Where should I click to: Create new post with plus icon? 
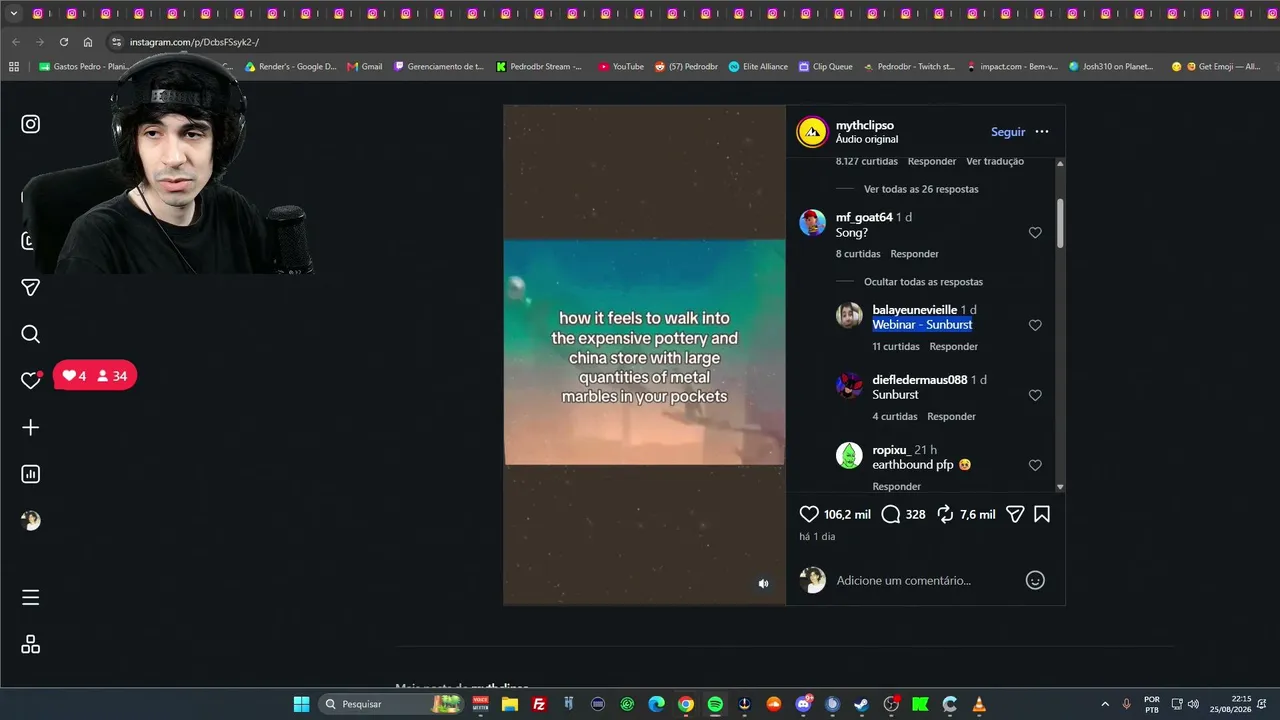coord(31,427)
